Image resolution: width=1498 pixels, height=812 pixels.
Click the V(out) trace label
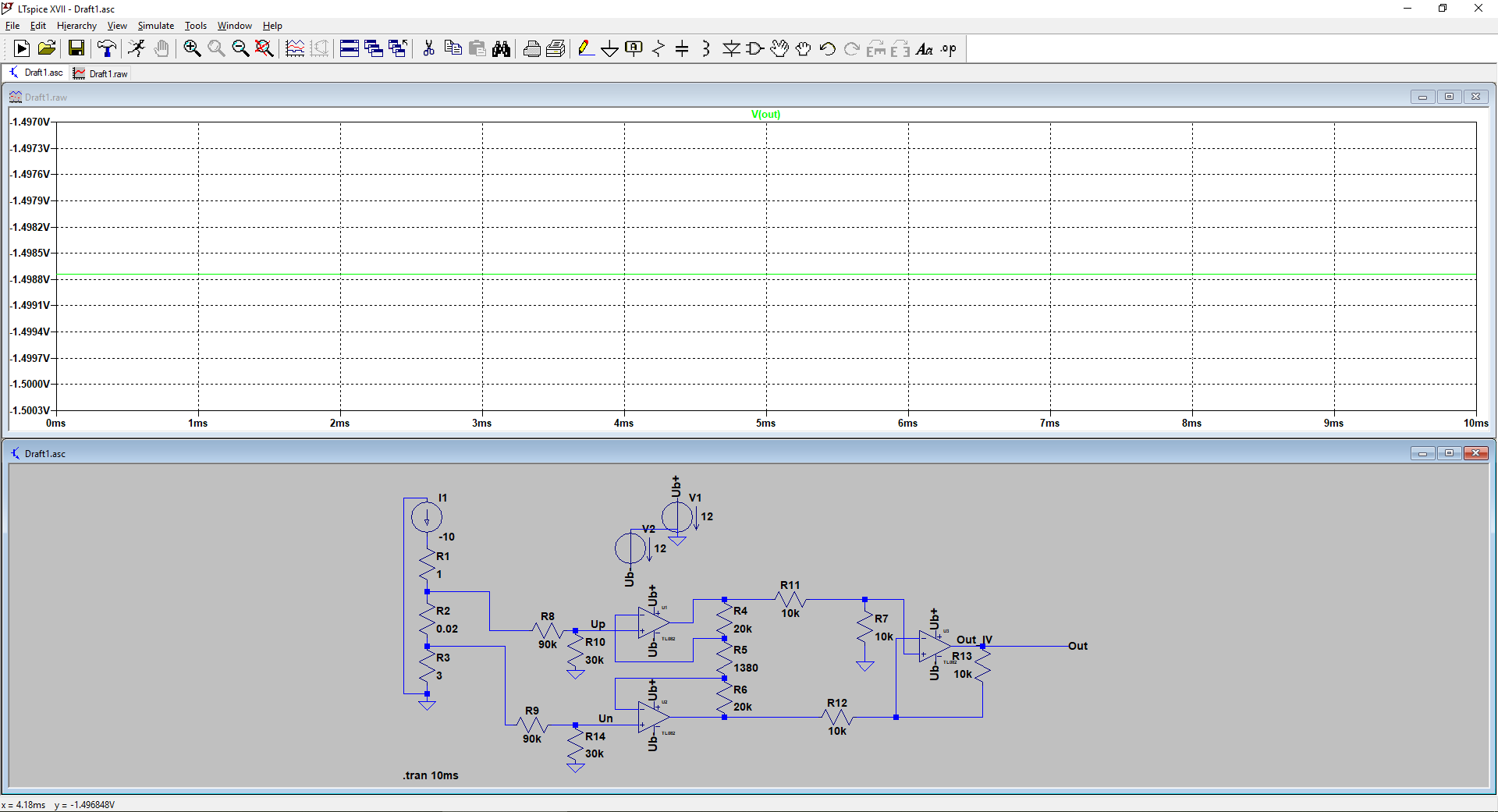pyautogui.click(x=765, y=114)
